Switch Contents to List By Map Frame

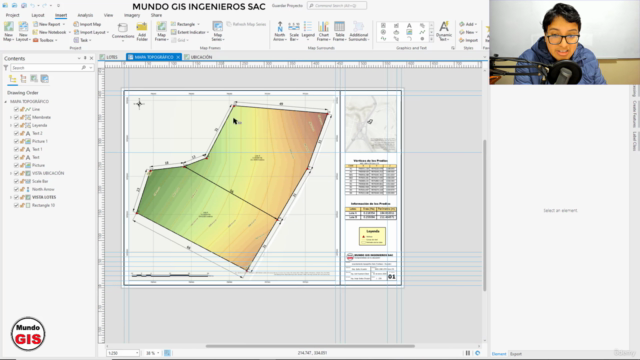[x=34, y=79]
